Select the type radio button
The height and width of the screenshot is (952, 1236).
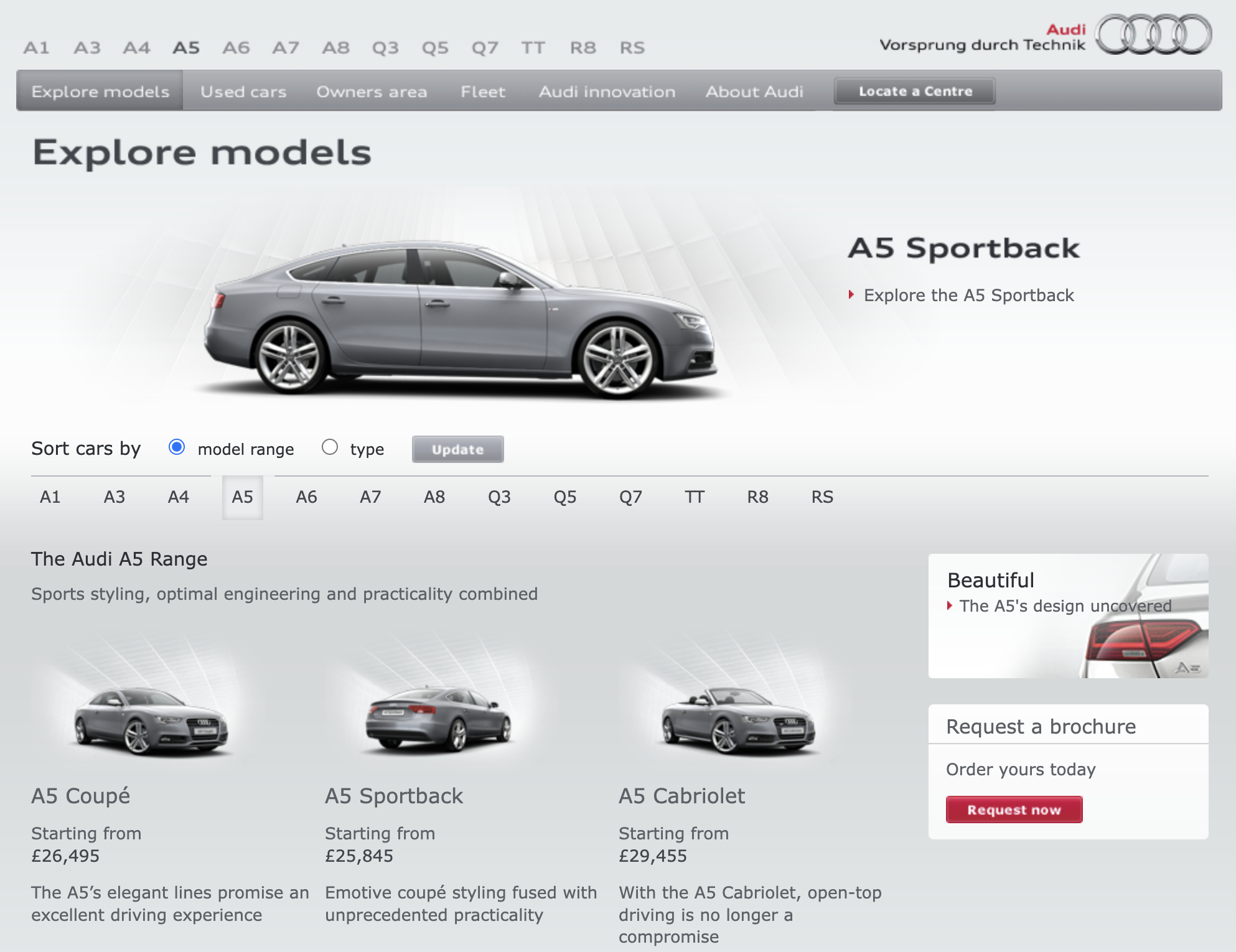330,447
